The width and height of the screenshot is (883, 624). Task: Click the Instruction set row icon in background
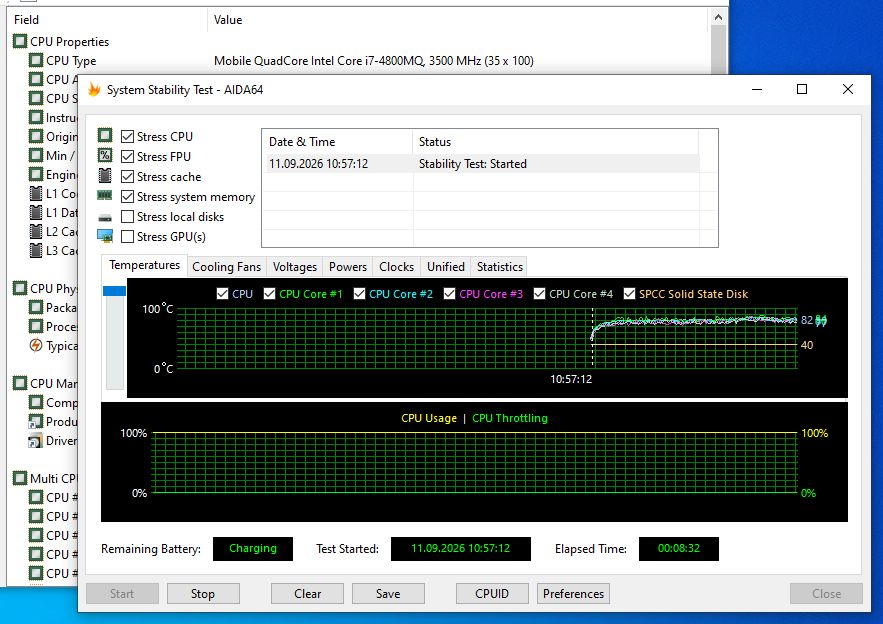point(36,118)
